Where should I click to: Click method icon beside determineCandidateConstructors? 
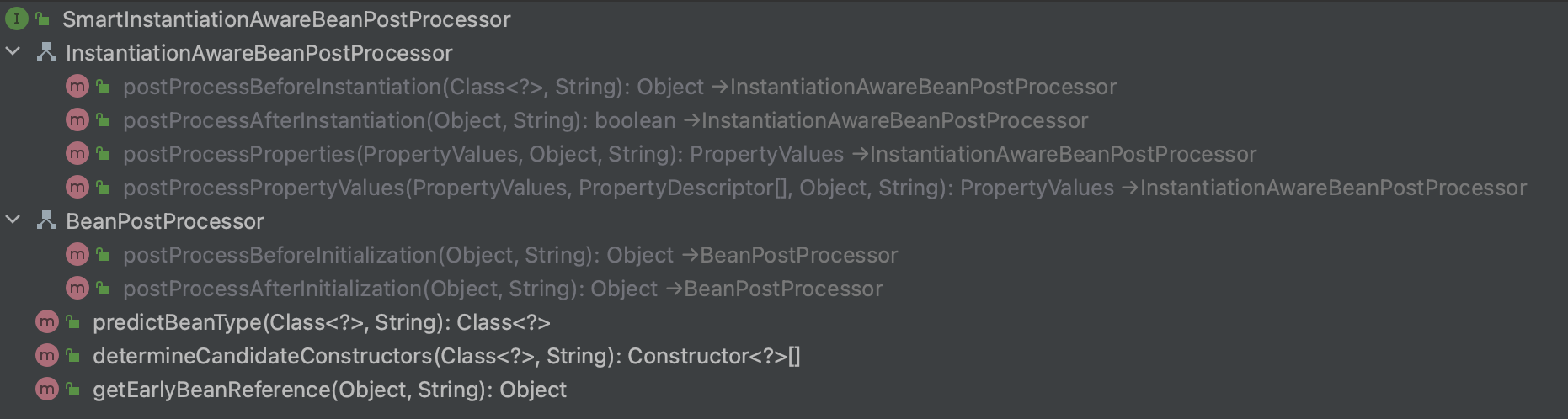coord(47,355)
